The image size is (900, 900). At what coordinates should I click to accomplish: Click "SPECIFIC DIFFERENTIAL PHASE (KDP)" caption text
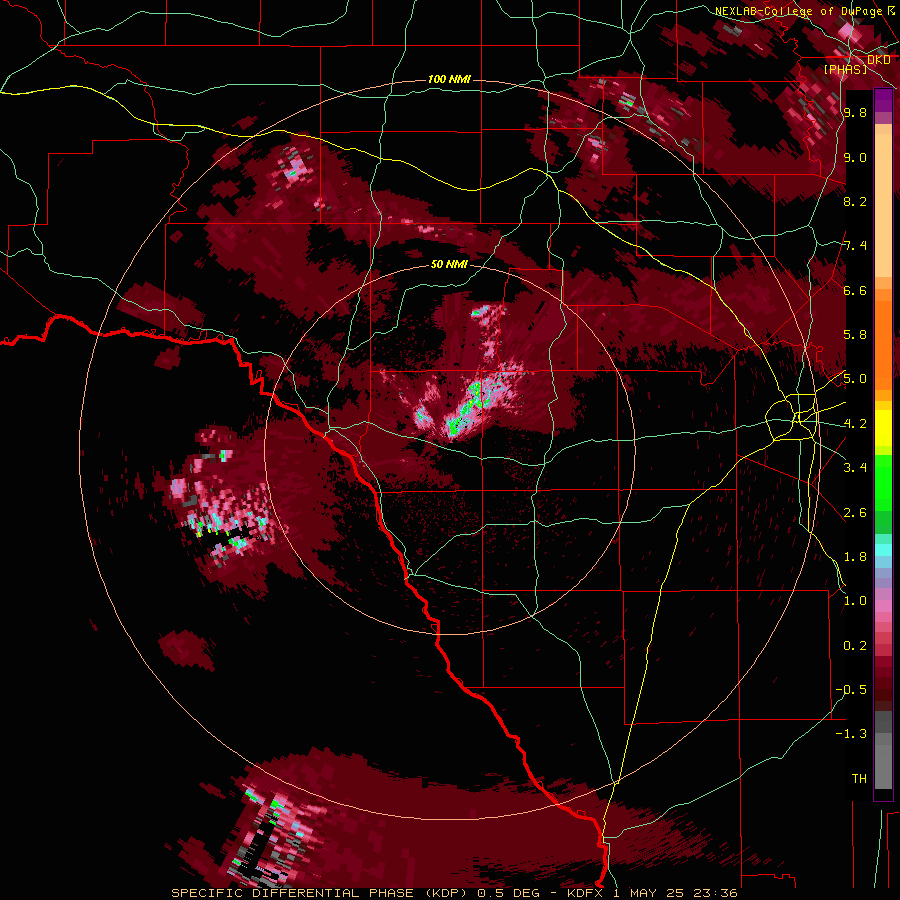pos(321,893)
